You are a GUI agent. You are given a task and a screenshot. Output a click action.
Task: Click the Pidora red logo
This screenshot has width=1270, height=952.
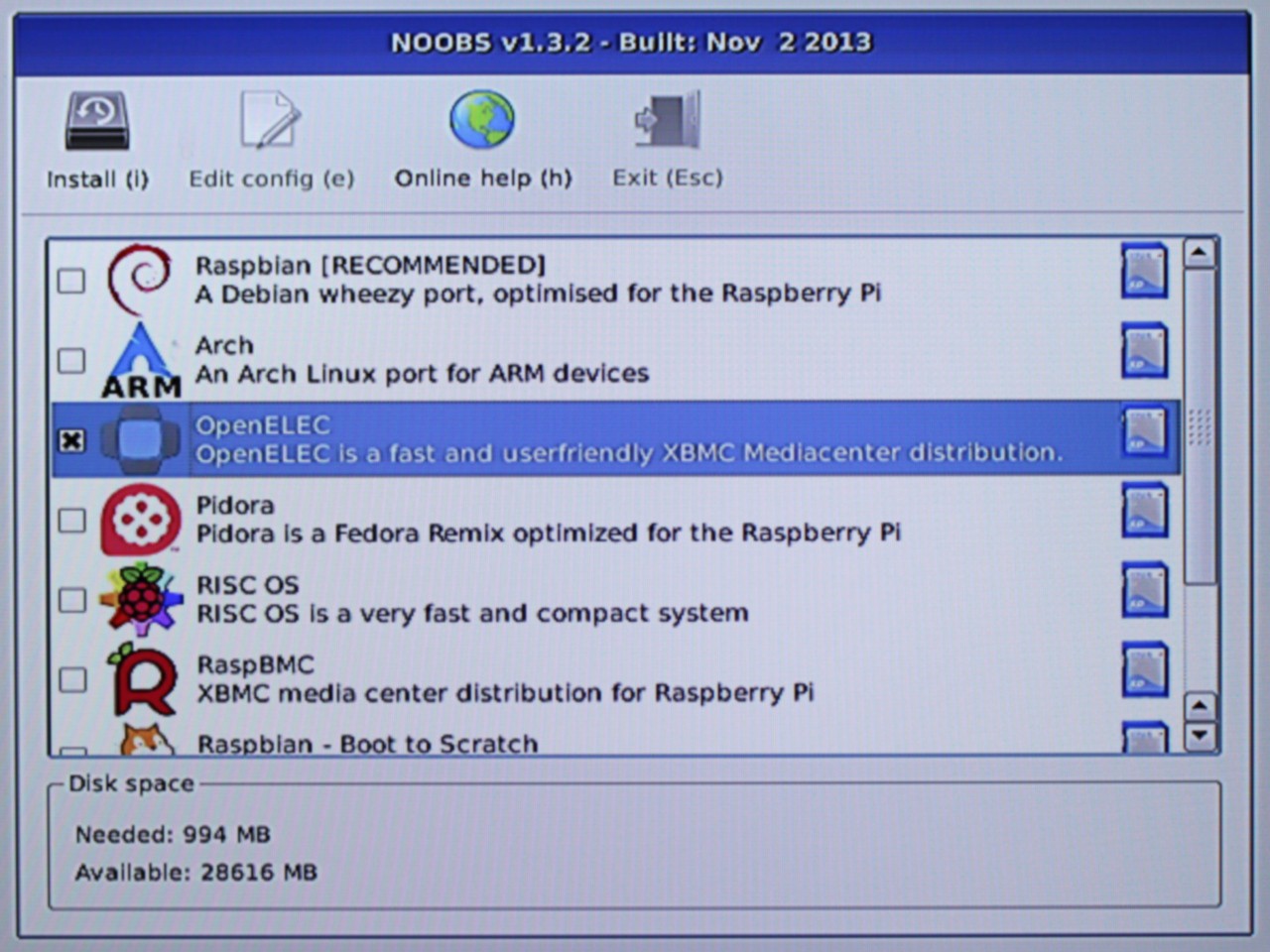point(141,520)
